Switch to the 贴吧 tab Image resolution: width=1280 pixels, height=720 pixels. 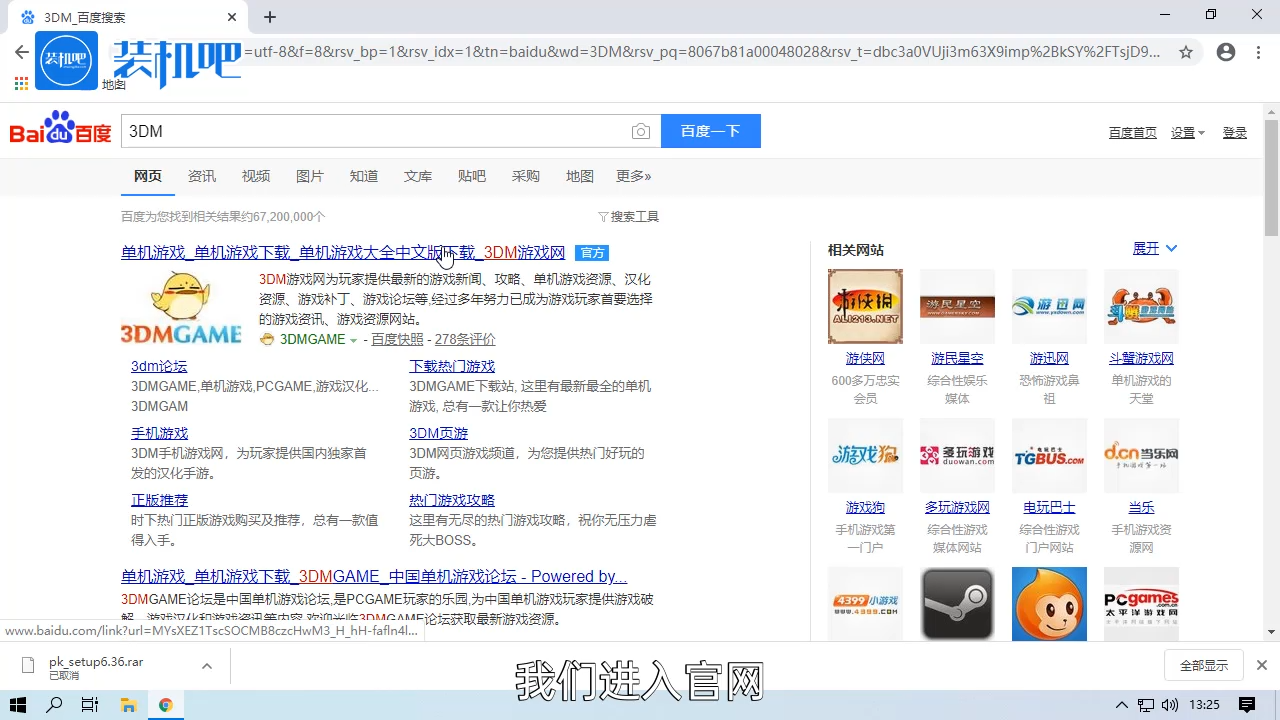[x=472, y=176]
